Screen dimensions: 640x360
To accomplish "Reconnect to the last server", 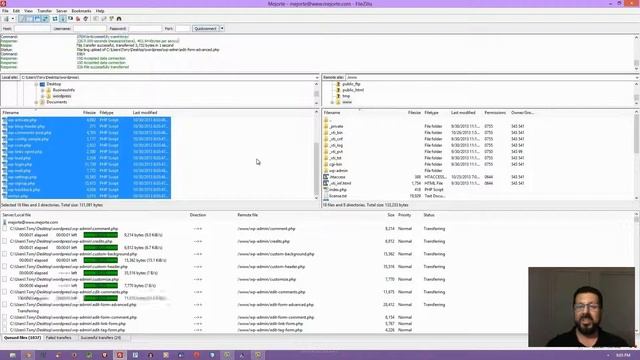I will coord(86,19).
